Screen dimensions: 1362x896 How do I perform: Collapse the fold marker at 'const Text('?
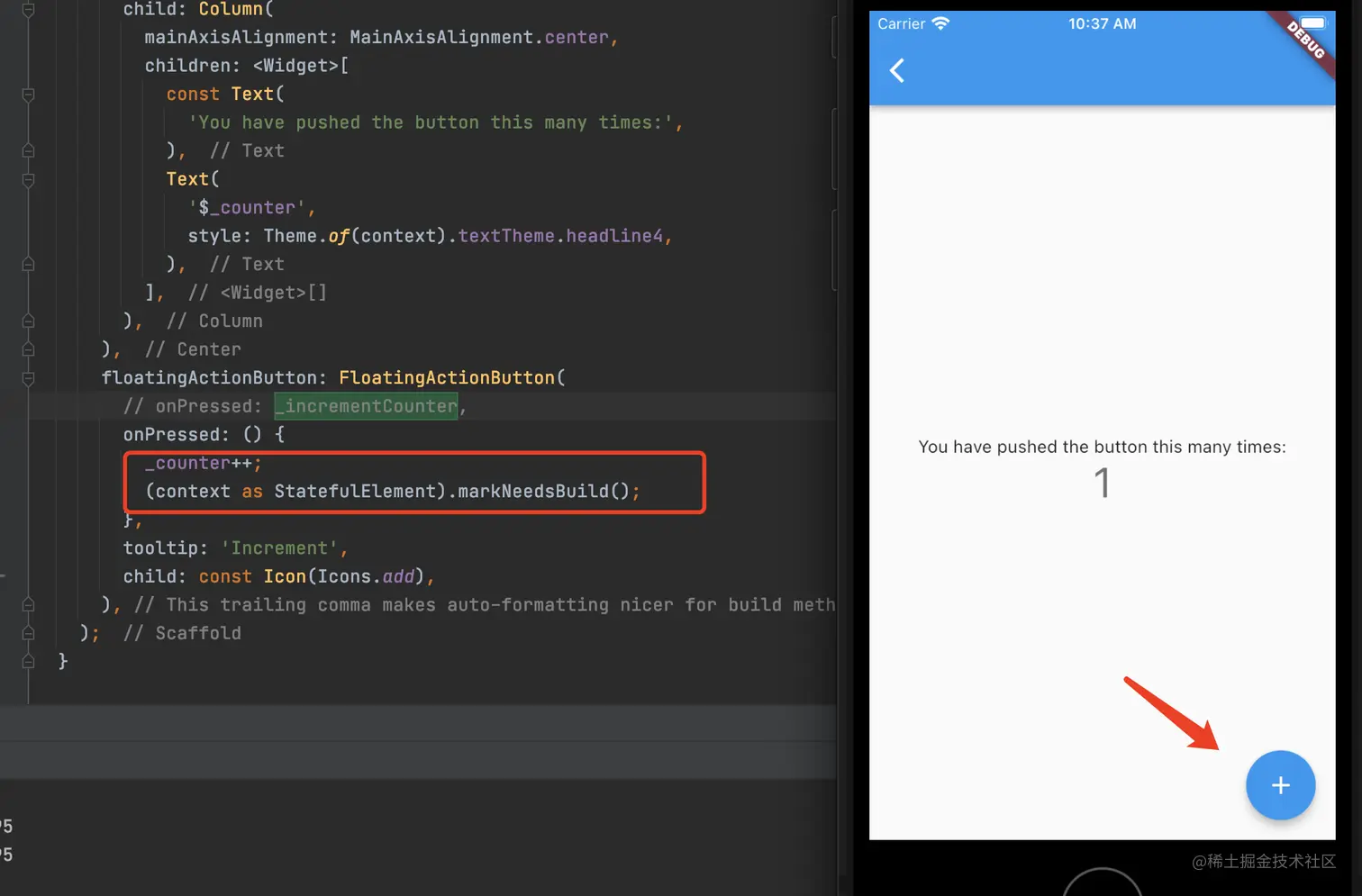[28, 95]
